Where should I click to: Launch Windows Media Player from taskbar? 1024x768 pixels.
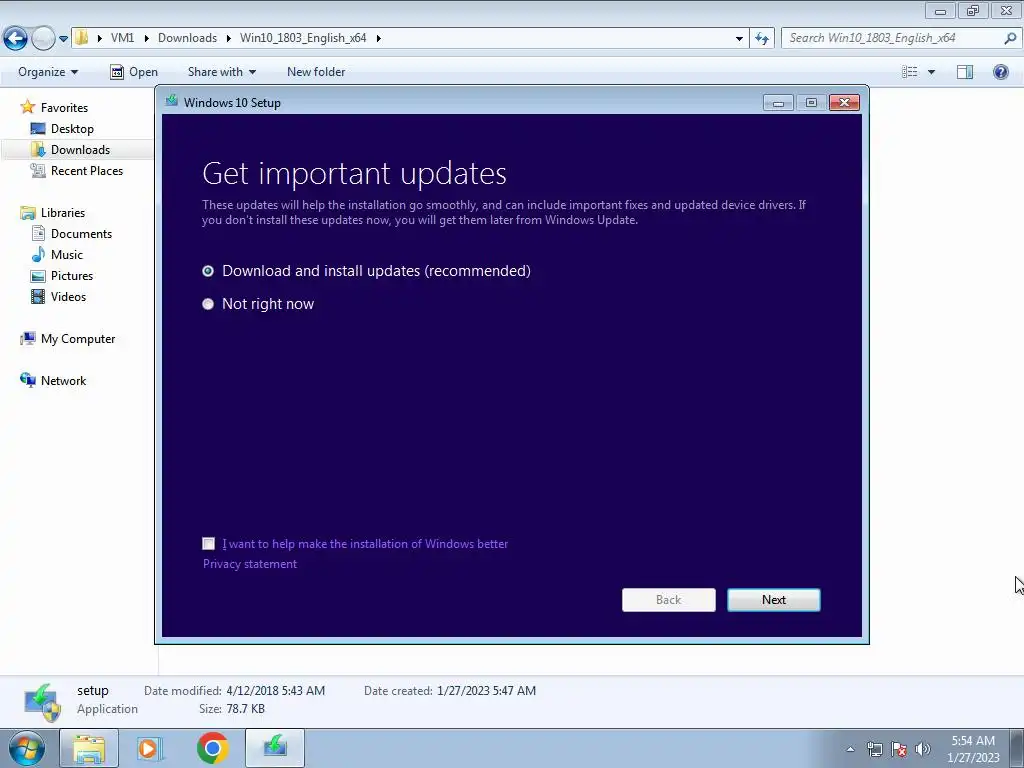coord(150,748)
